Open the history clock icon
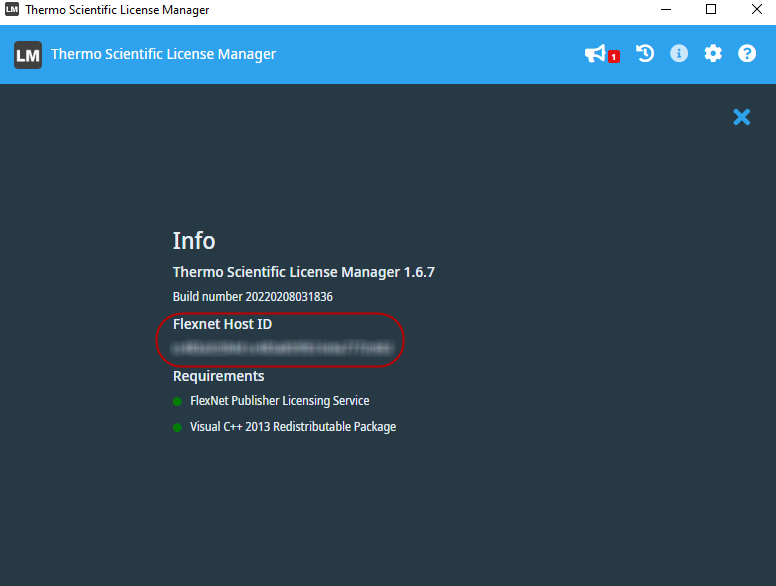The image size is (776, 586). tap(645, 54)
